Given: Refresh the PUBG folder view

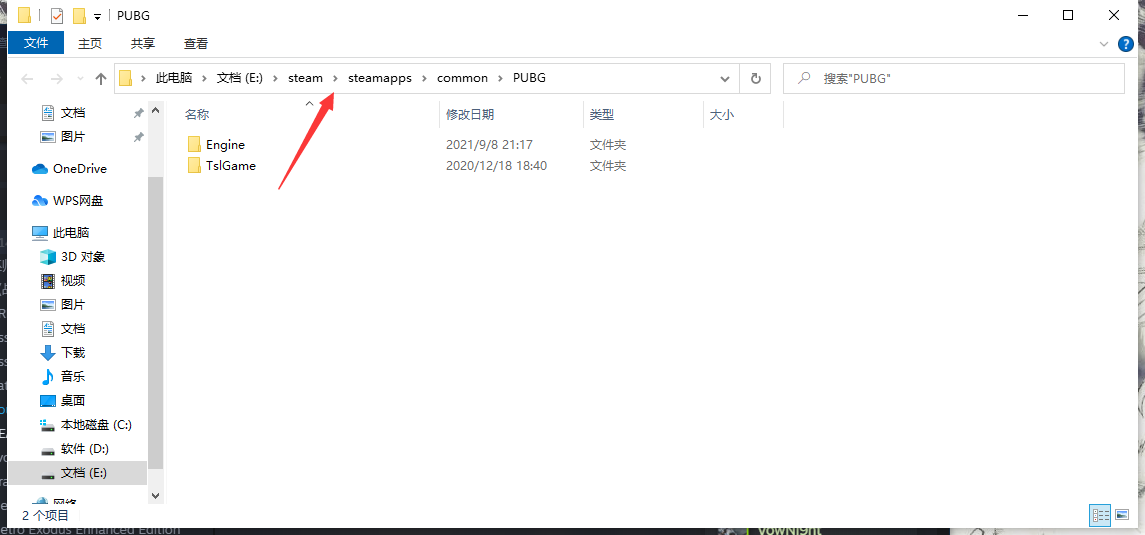Looking at the screenshot, I should click(x=756, y=78).
